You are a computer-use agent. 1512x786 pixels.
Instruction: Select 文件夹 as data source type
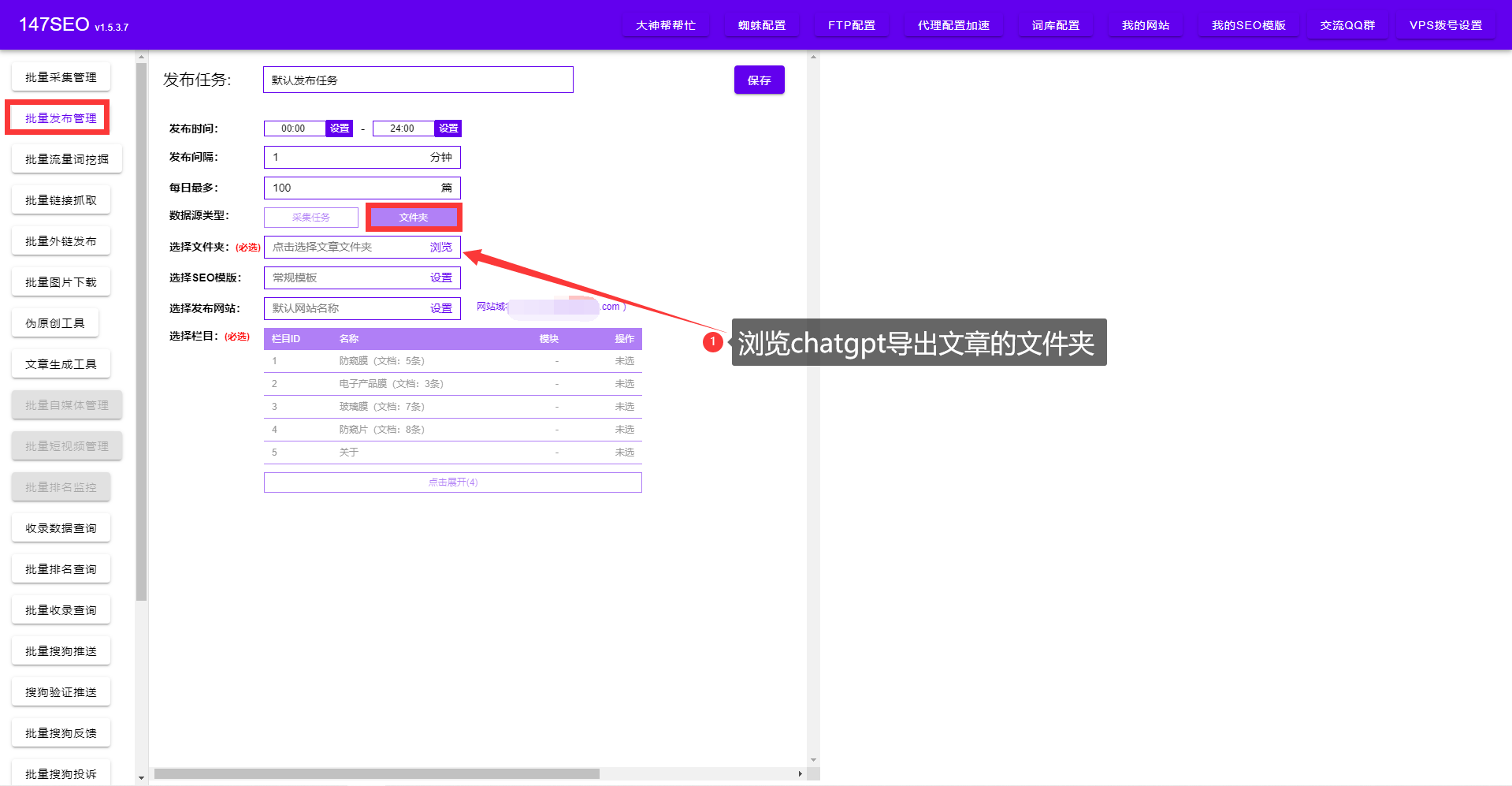pyautogui.click(x=414, y=218)
